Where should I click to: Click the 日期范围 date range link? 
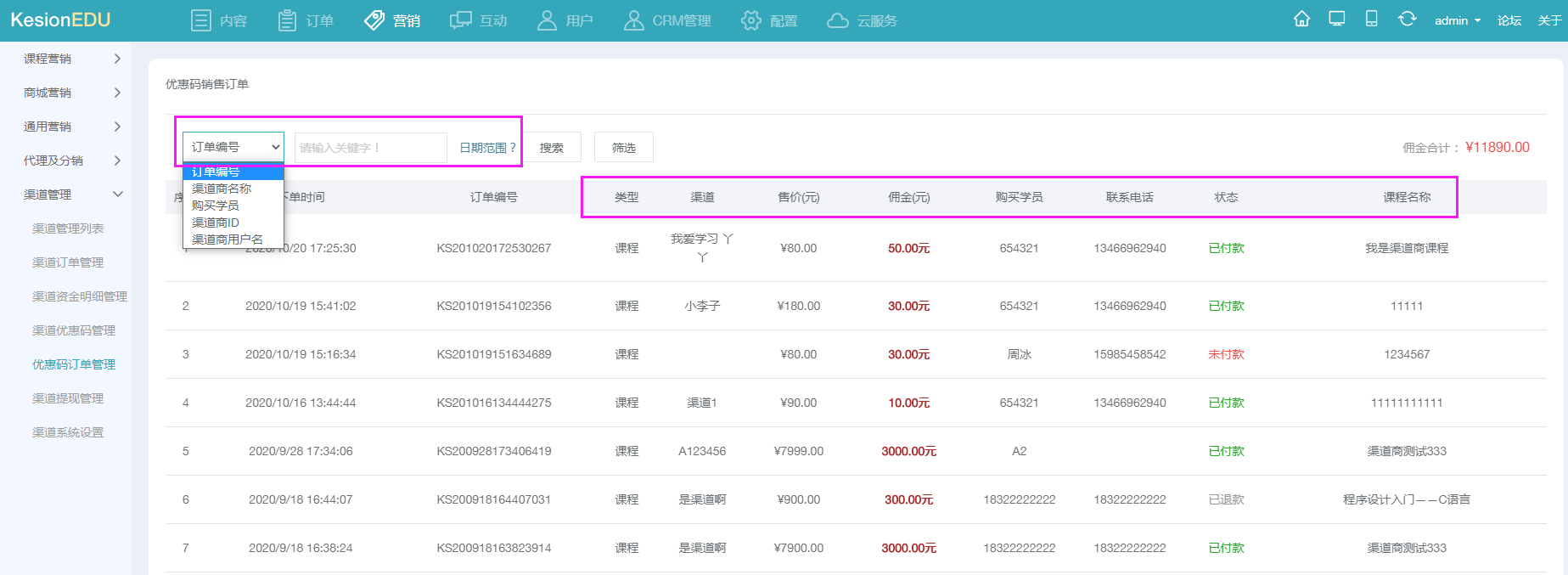point(487,148)
